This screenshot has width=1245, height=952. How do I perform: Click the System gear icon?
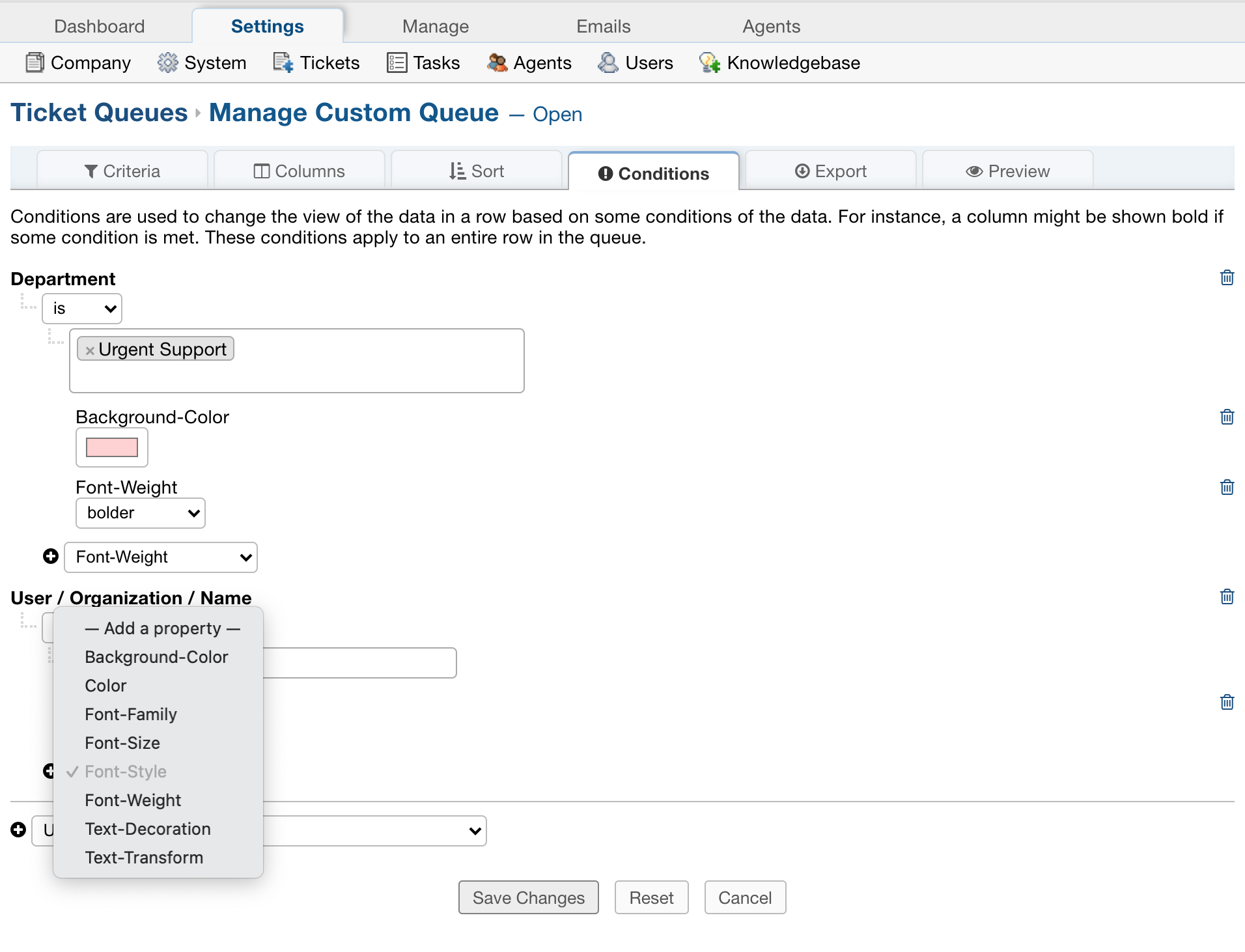point(168,63)
